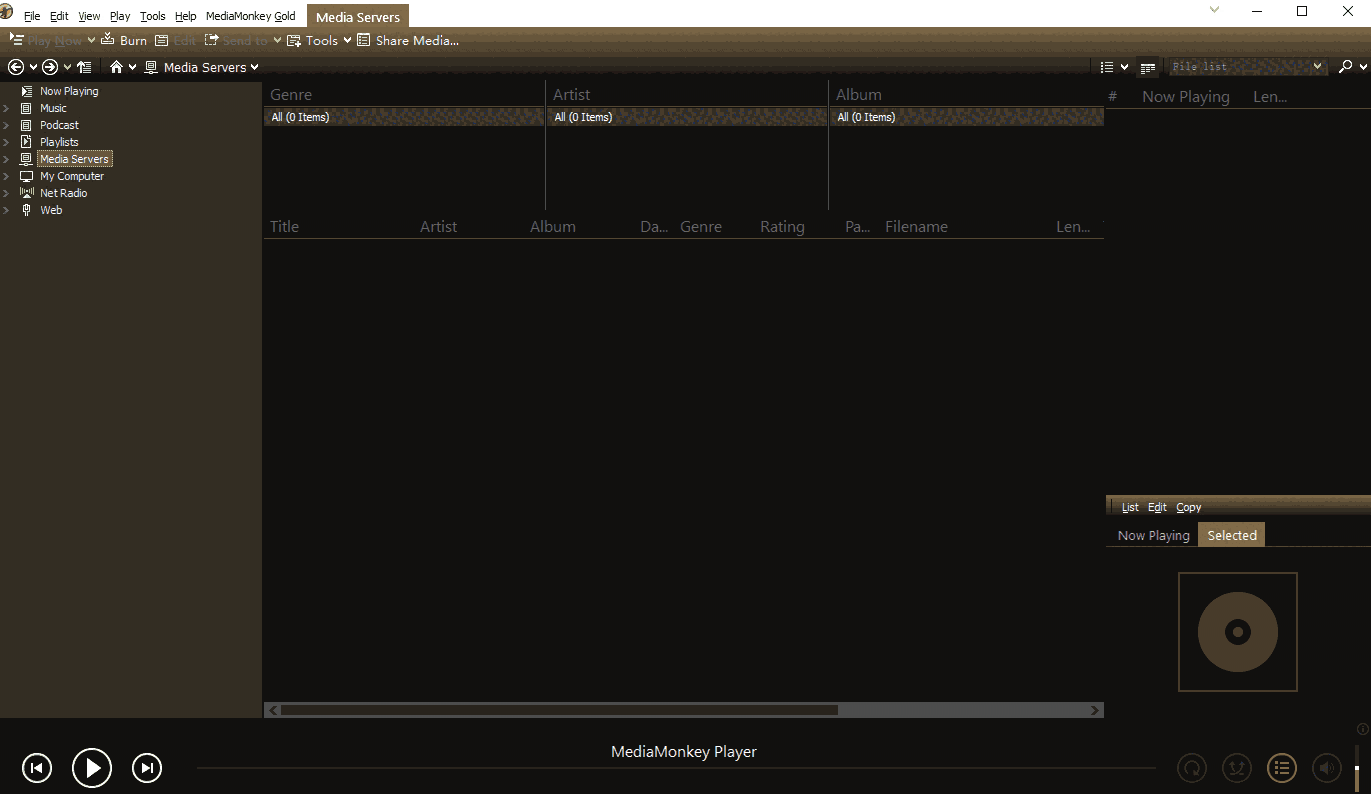1371x794 pixels.
Task: Open the List menu in Now Playing panel
Action: pyautogui.click(x=1130, y=507)
